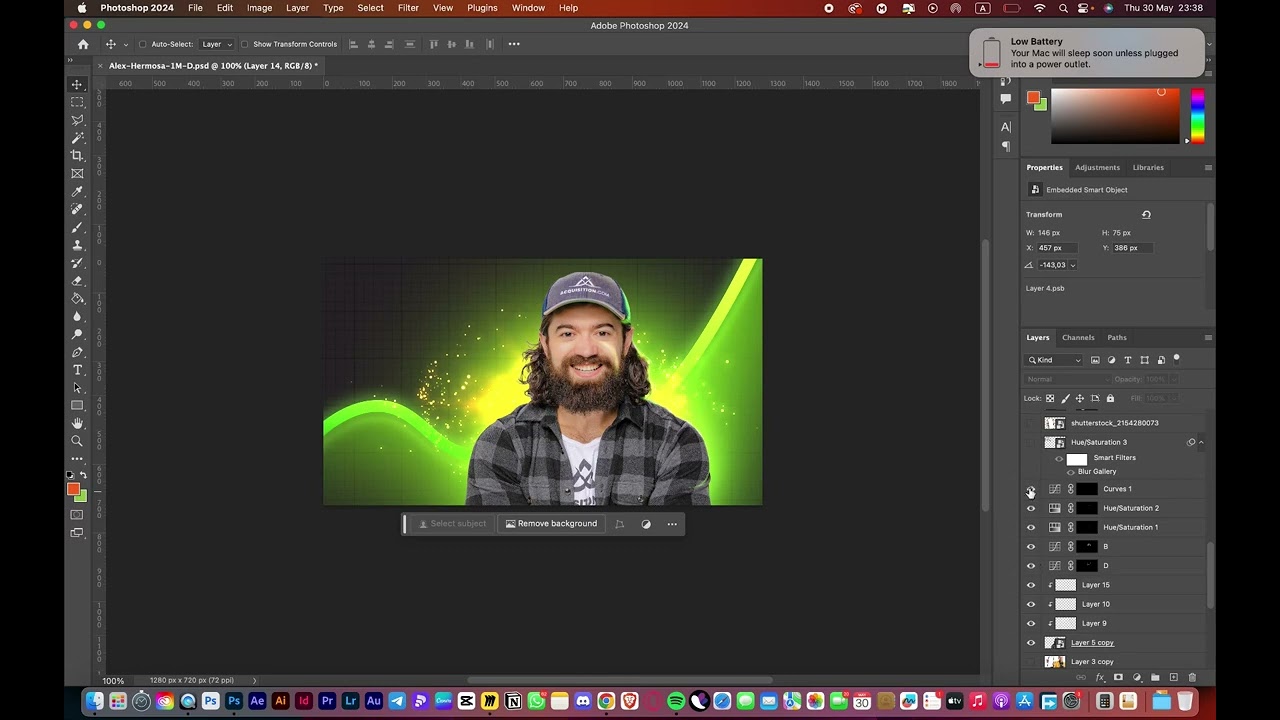This screenshot has width=1280, height=720.
Task: Open the Normal blend mode dropdown
Action: point(1067,379)
